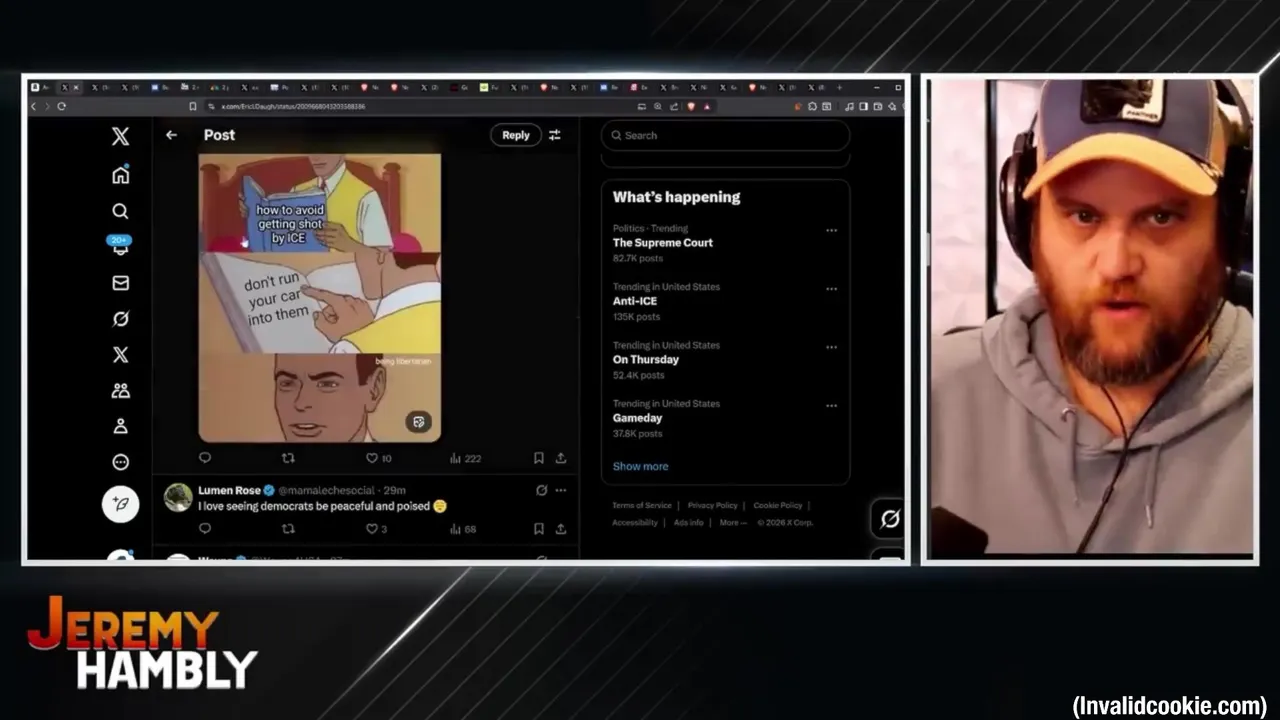Open Ads info footer link
This screenshot has width=1280, height=720.
[689, 523]
